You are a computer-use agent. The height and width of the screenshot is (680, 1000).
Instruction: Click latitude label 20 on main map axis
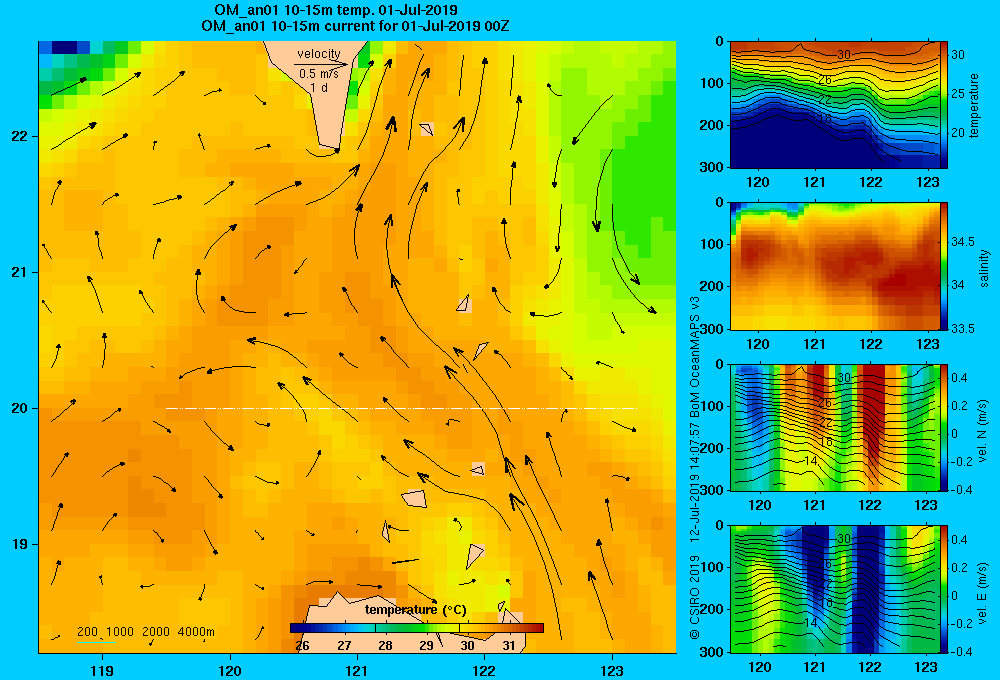19,408
